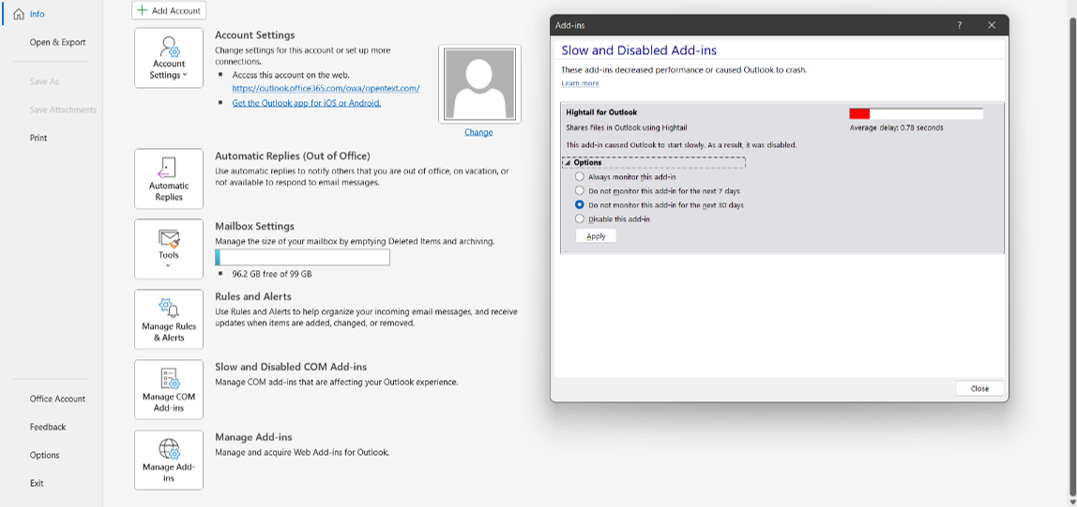Click the Change photo link
This screenshot has height=507, width=1077.
[x=479, y=132]
